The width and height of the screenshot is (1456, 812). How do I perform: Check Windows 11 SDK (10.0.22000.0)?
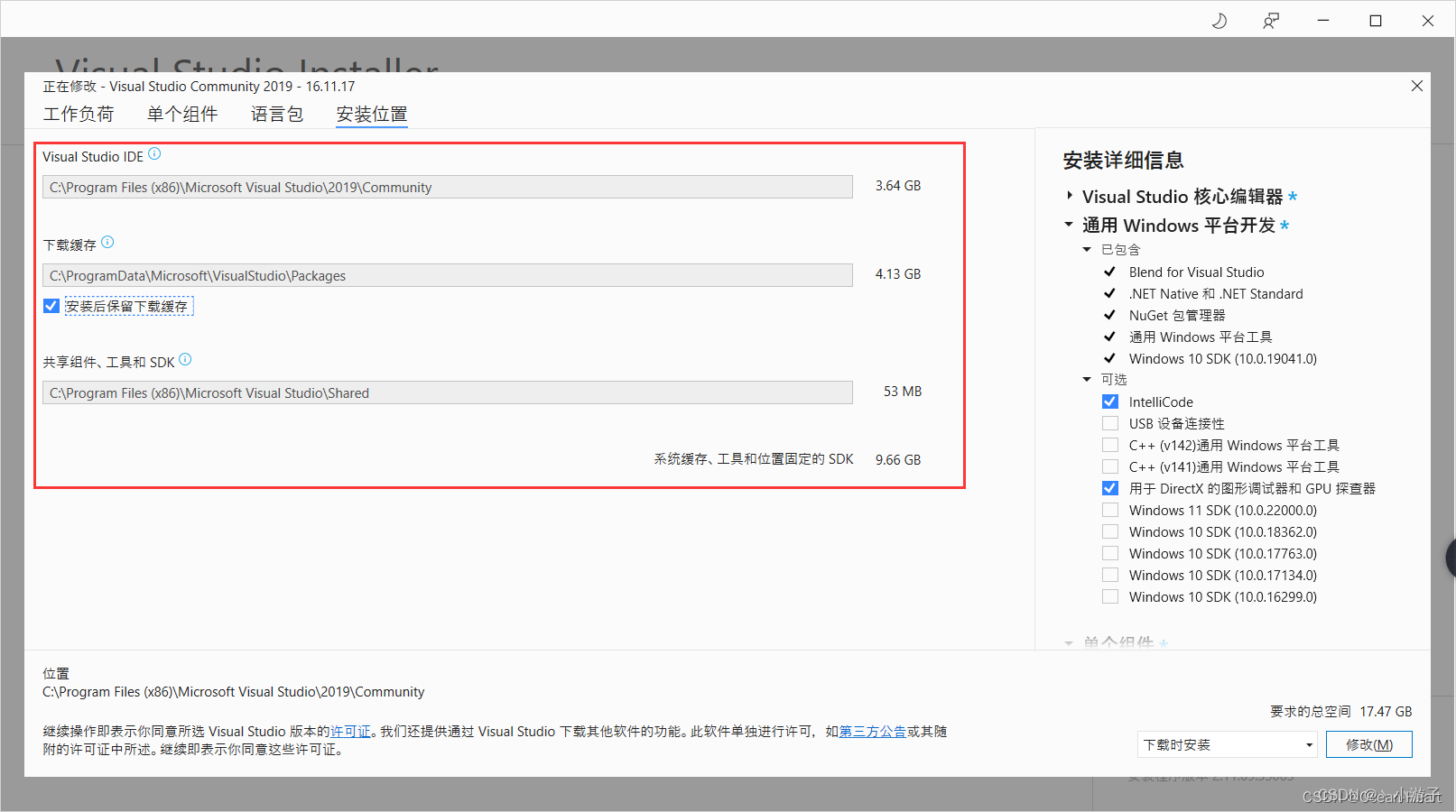point(1109,509)
